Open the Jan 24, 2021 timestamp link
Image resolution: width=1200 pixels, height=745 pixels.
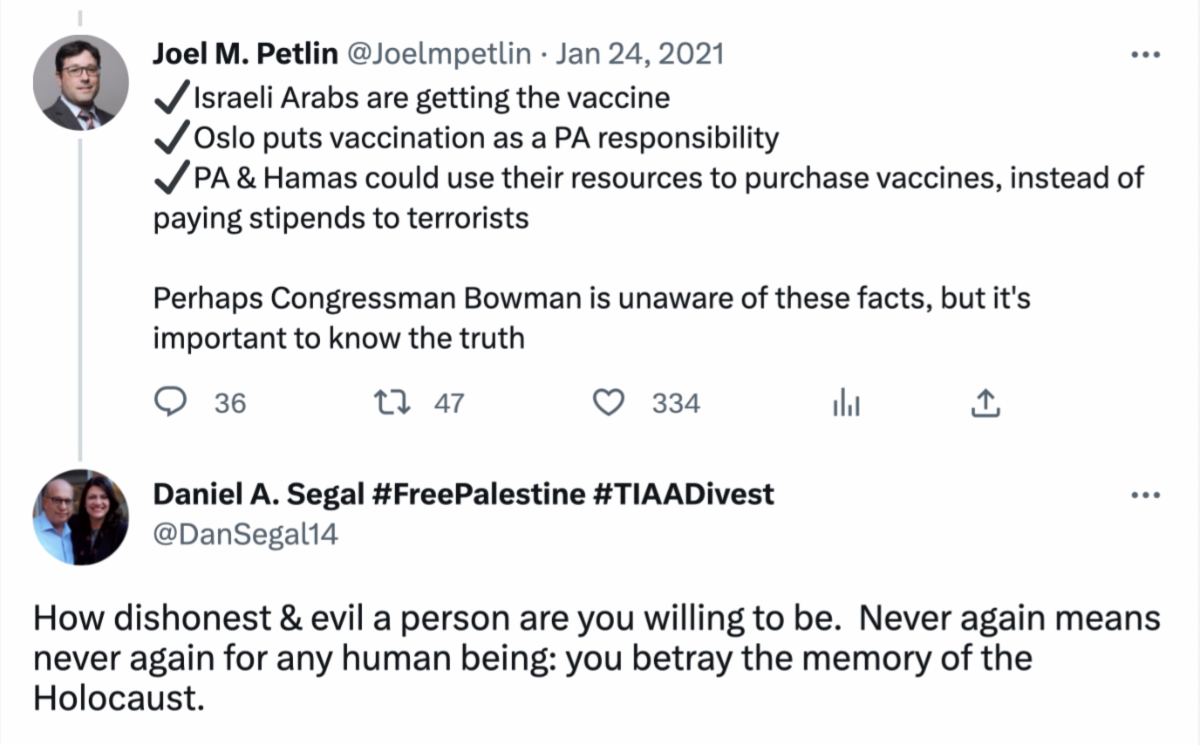[x=638, y=54]
